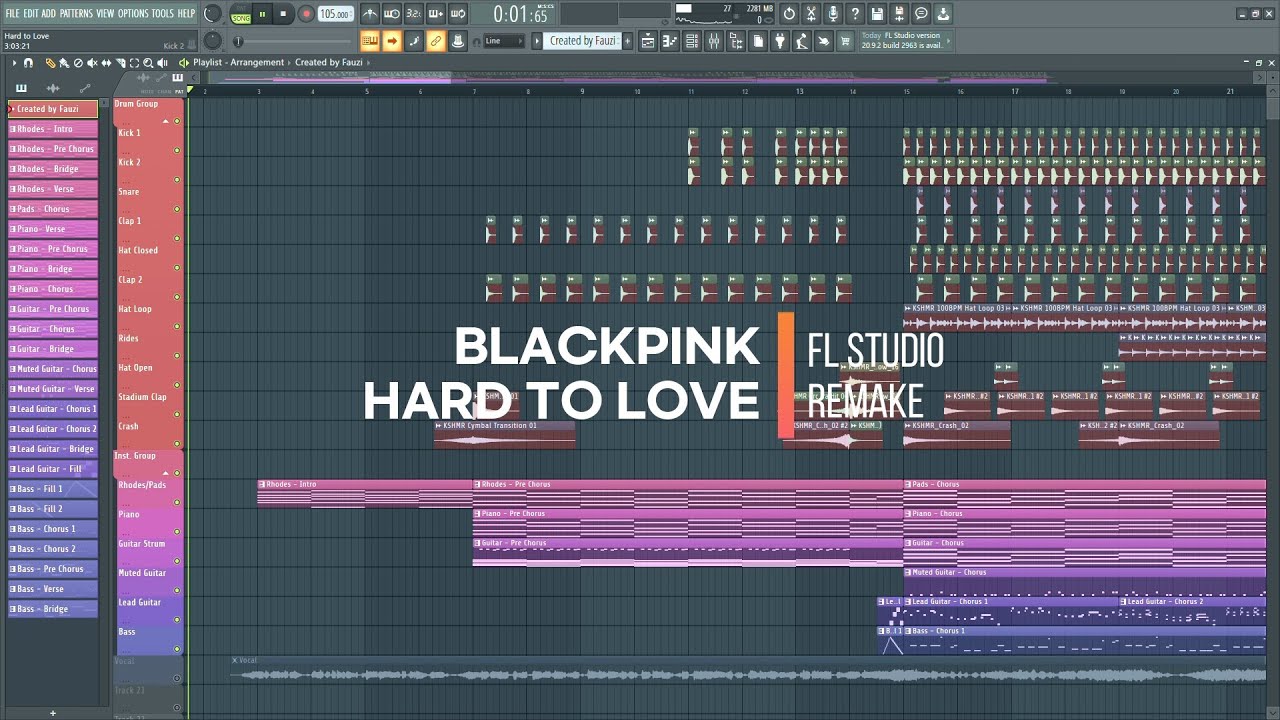Open the Line snap dropdown

click(x=504, y=41)
